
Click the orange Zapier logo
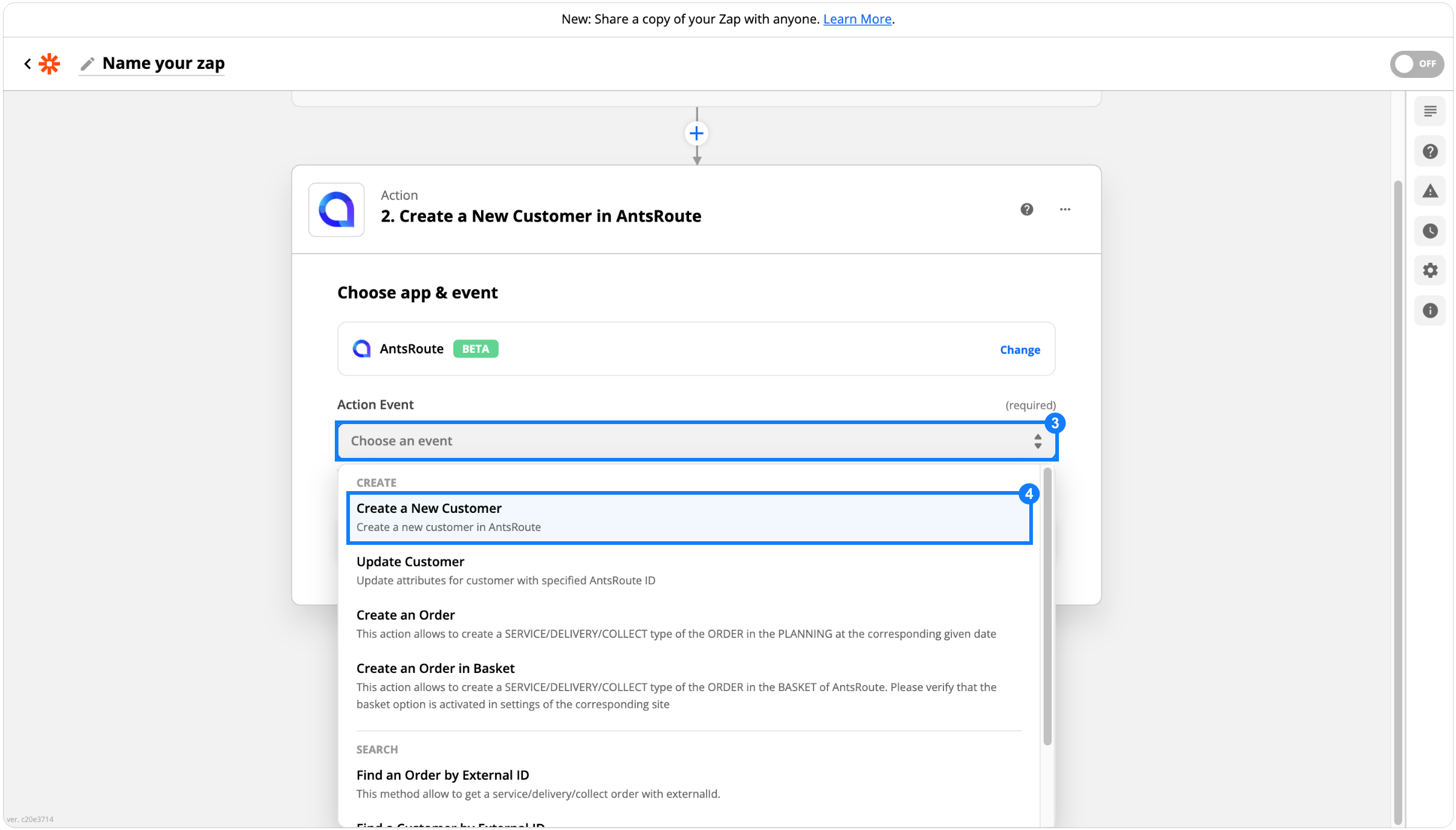(x=50, y=63)
